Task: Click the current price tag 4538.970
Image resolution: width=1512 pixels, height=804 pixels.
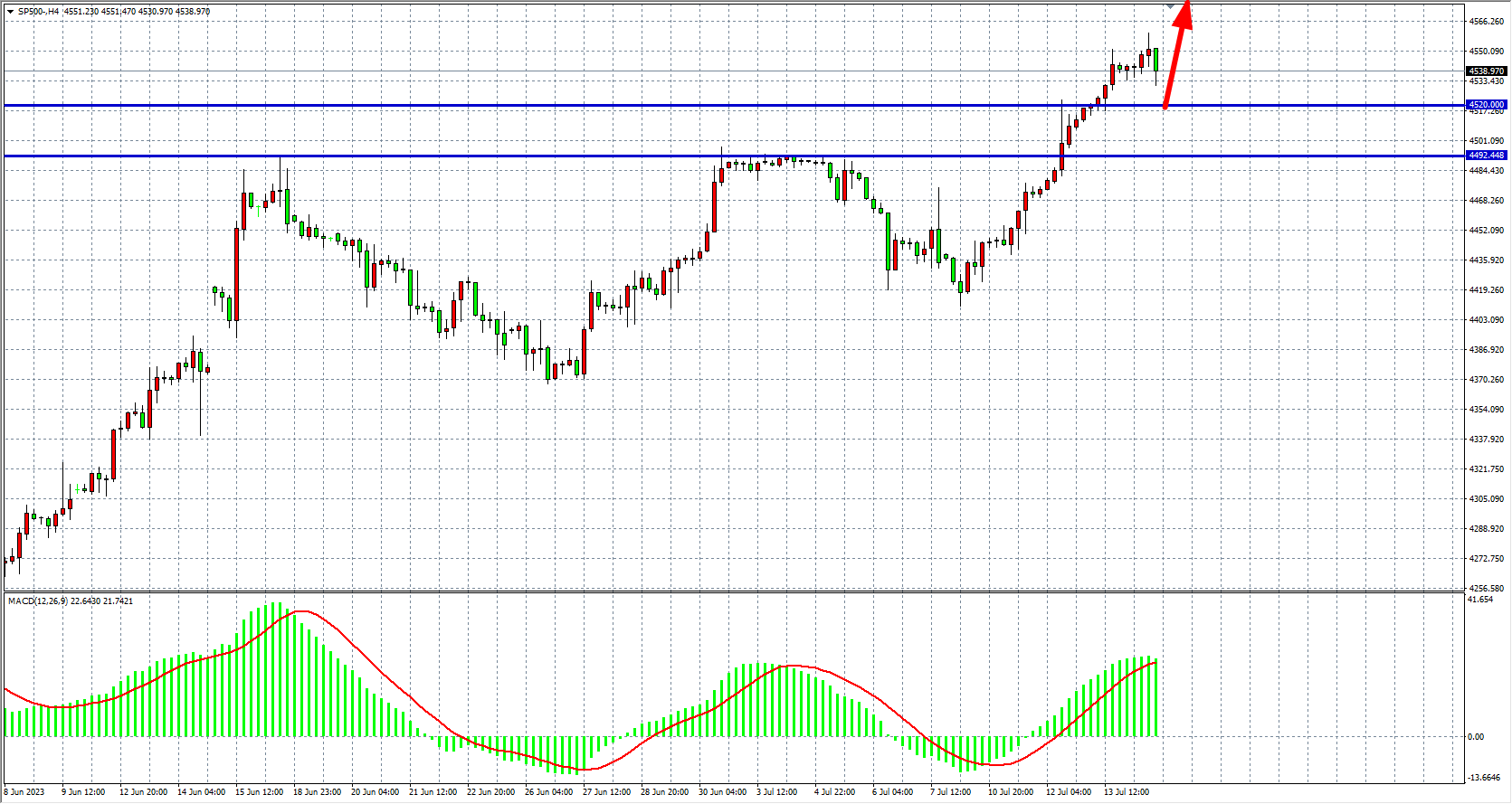Action: (x=1486, y=71)
